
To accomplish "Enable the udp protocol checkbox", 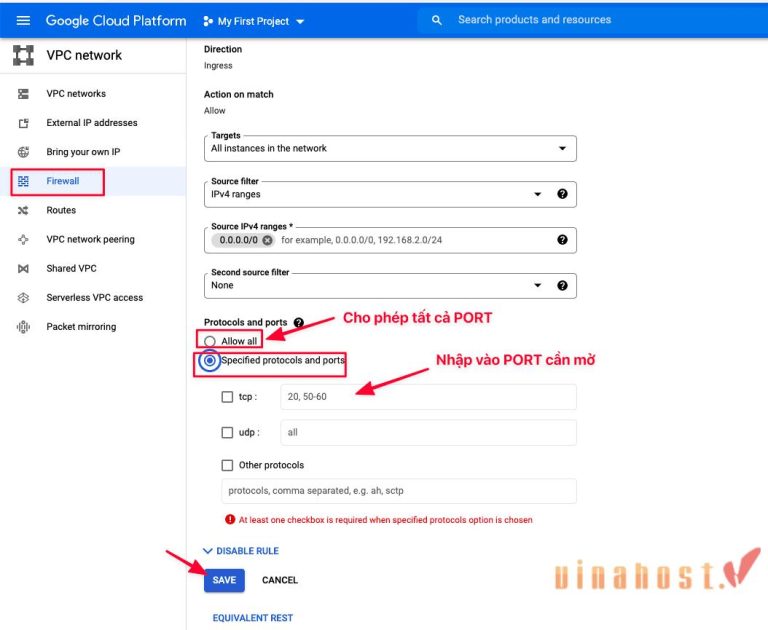I will click(228, 433).
